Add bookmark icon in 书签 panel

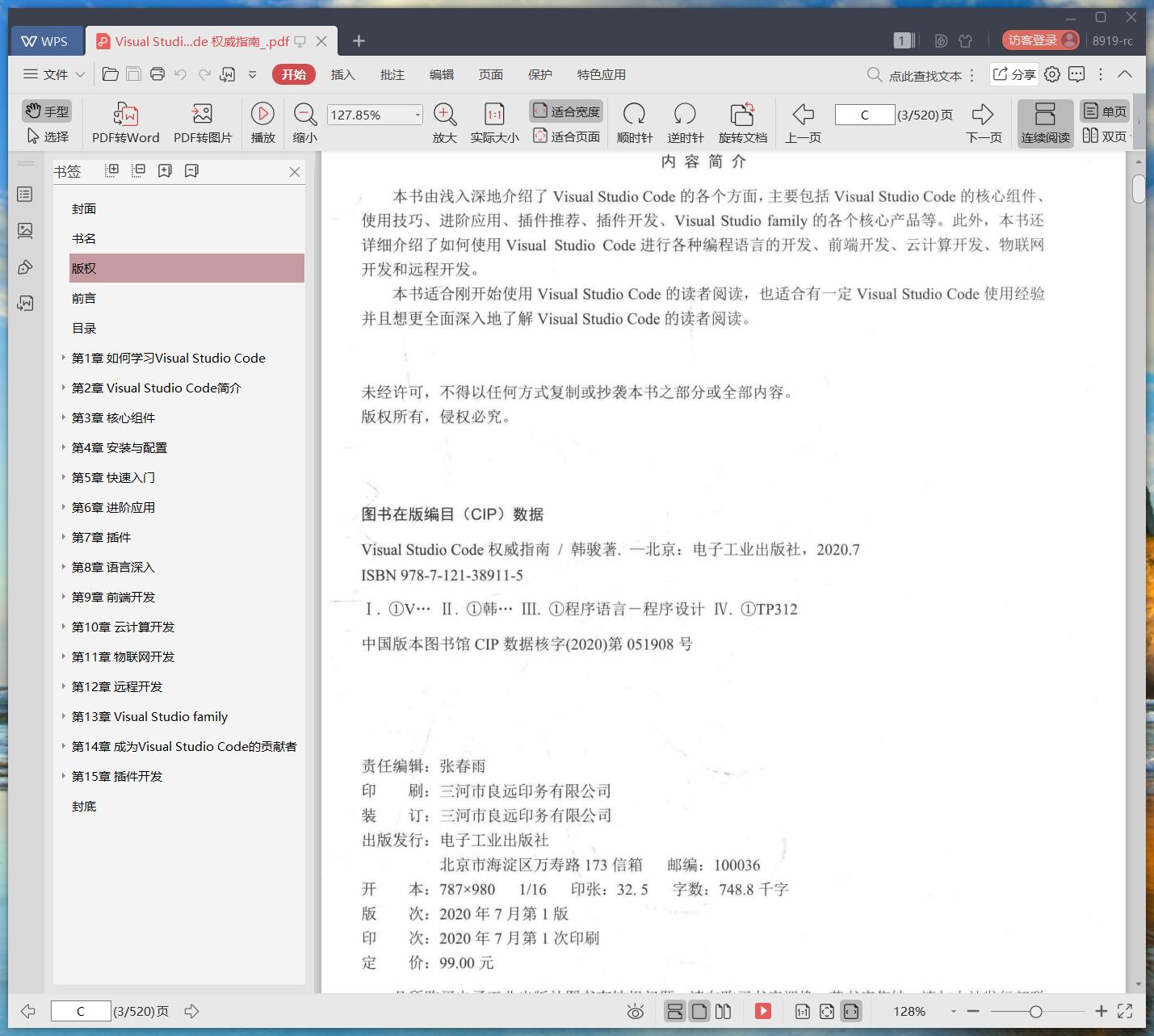pos(165,170)
